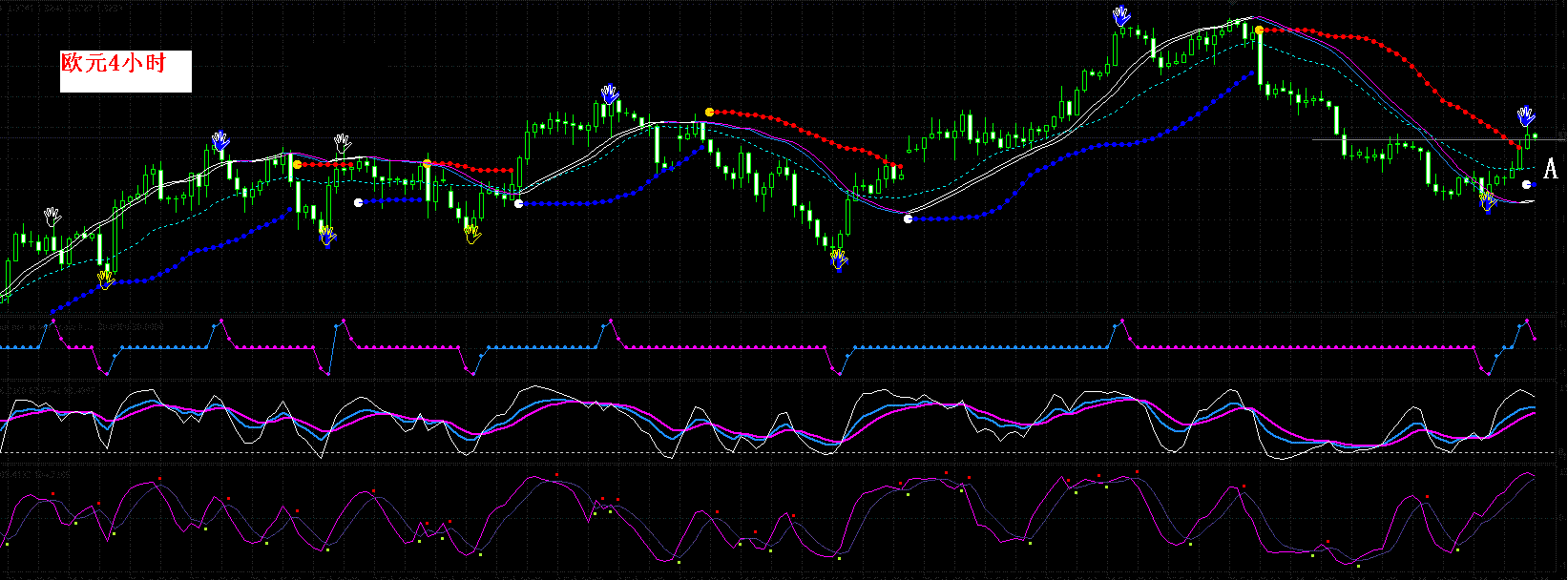Select blue hand directly above letter A

[1526, 116]
